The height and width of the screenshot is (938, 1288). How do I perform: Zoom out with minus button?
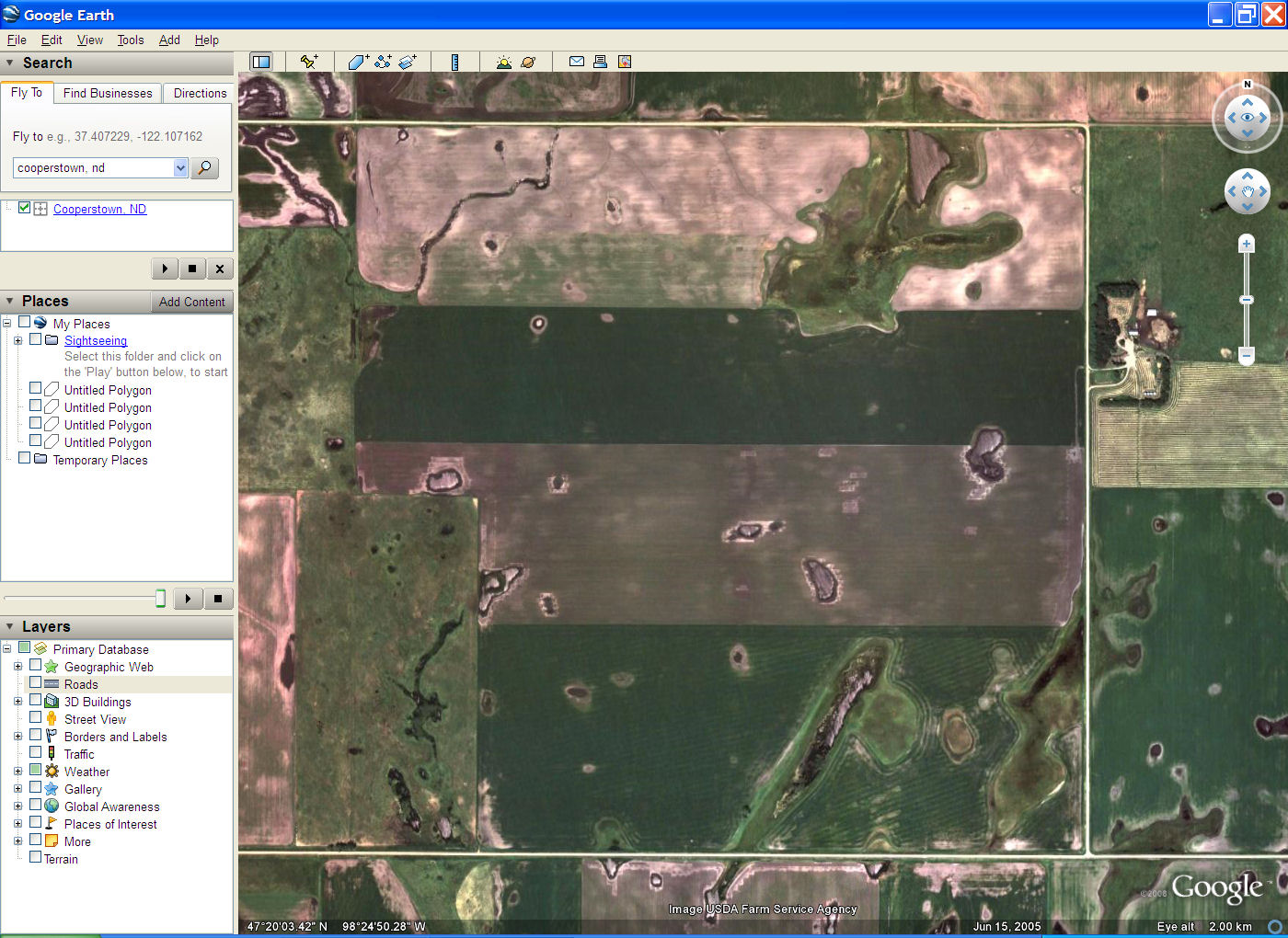(x=1247, y=354)
